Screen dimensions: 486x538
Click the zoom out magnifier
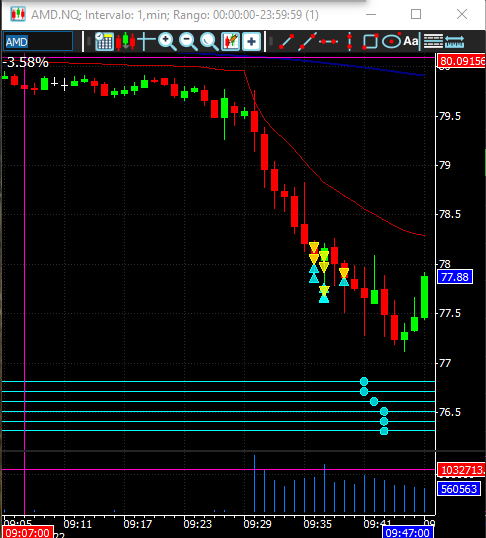click(x=188, y=42)
